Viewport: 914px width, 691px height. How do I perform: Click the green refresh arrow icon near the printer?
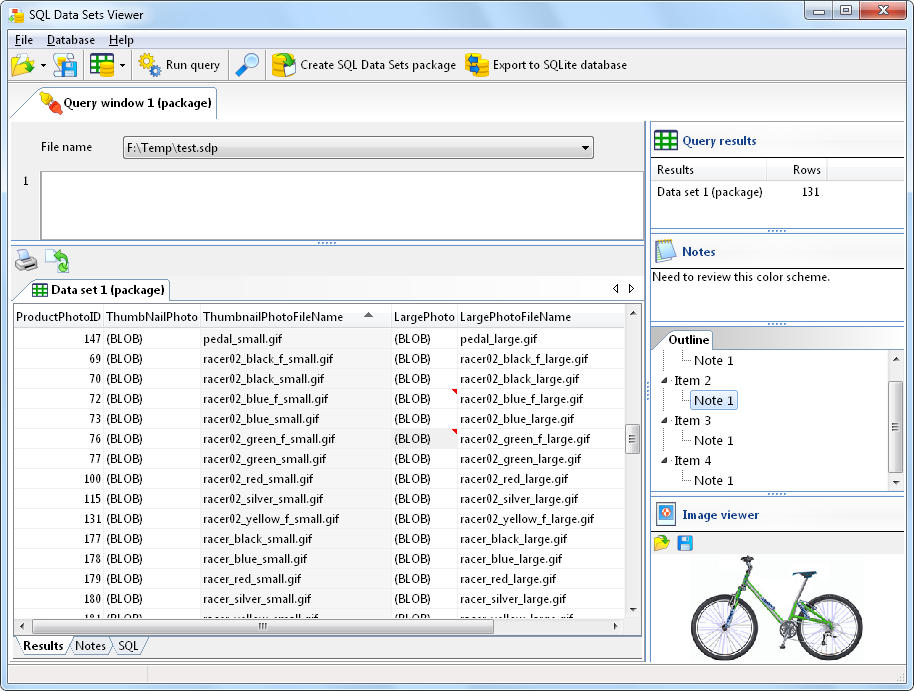tap(55, 260)
